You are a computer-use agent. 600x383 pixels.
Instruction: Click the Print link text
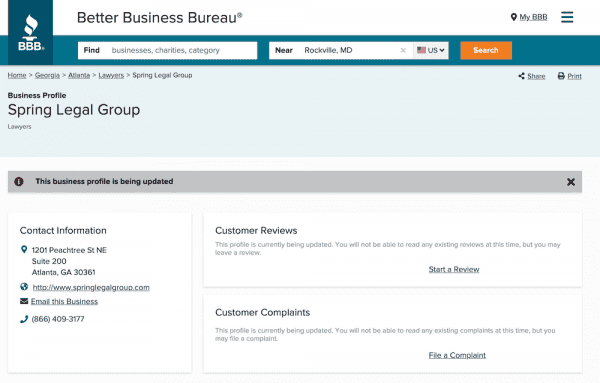click(x=574, y=76)
